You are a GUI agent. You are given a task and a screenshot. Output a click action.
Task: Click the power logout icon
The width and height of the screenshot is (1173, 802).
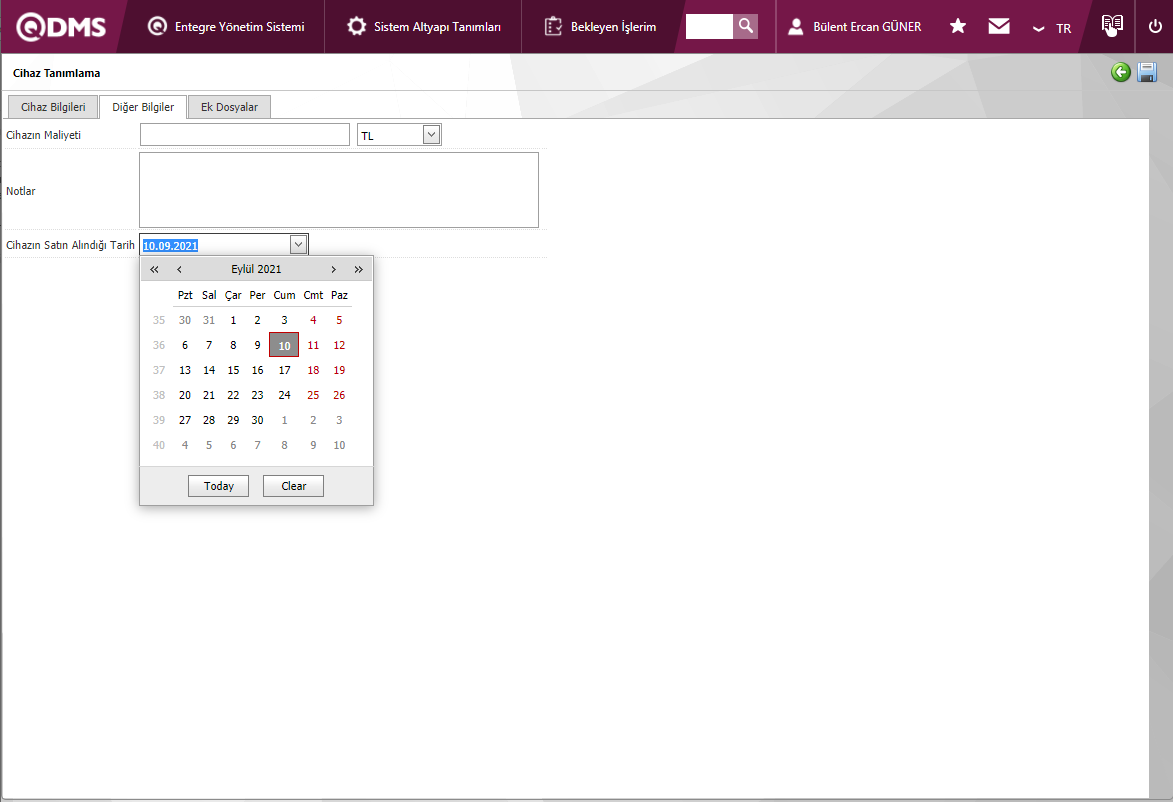1155,27
